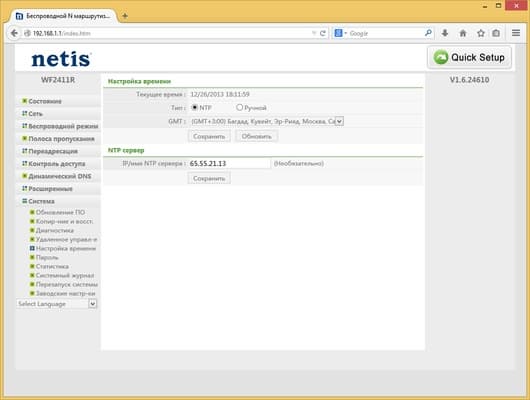Select the Беспроводной N маршрутизатор tab

[x=64, y=16]
